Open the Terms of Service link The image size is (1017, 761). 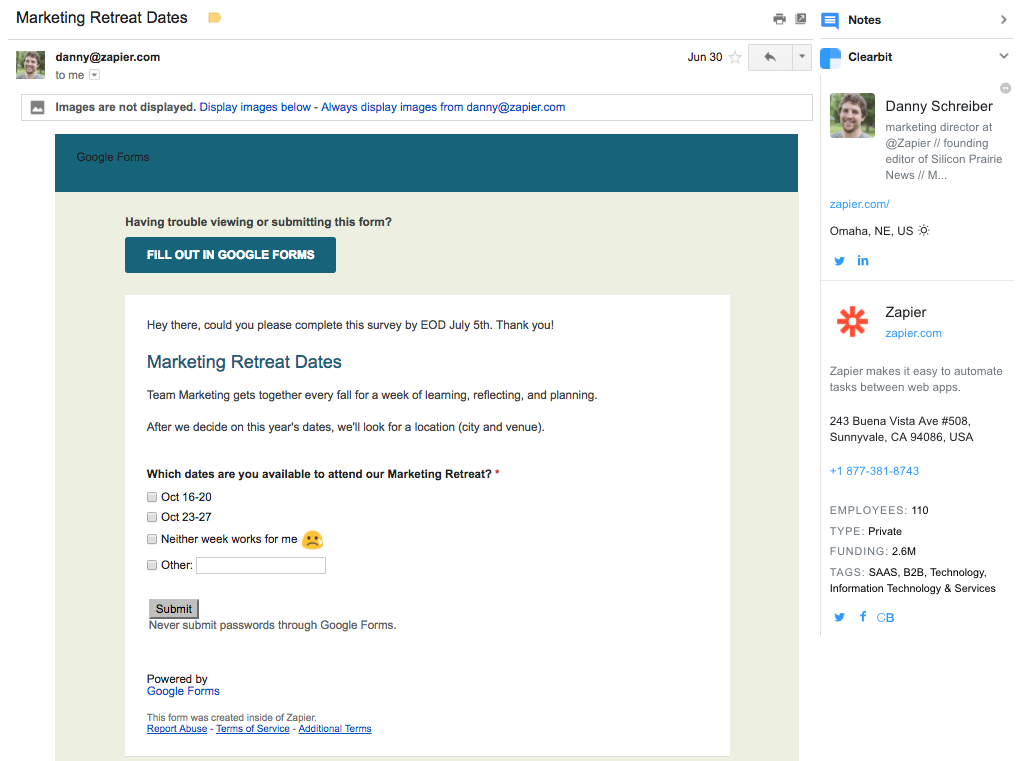(253, 729)
